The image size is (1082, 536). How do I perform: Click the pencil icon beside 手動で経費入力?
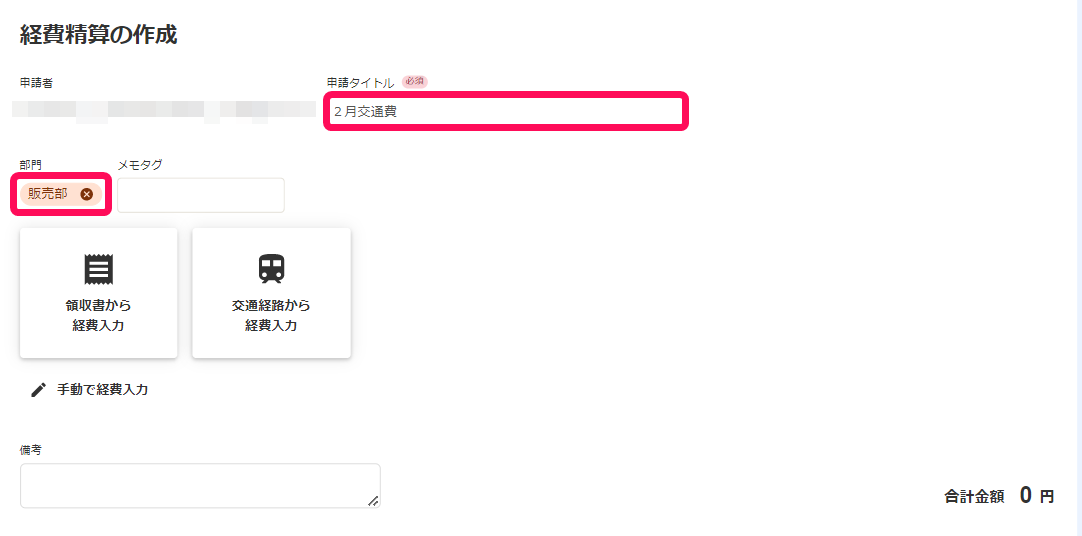[38, 390]
